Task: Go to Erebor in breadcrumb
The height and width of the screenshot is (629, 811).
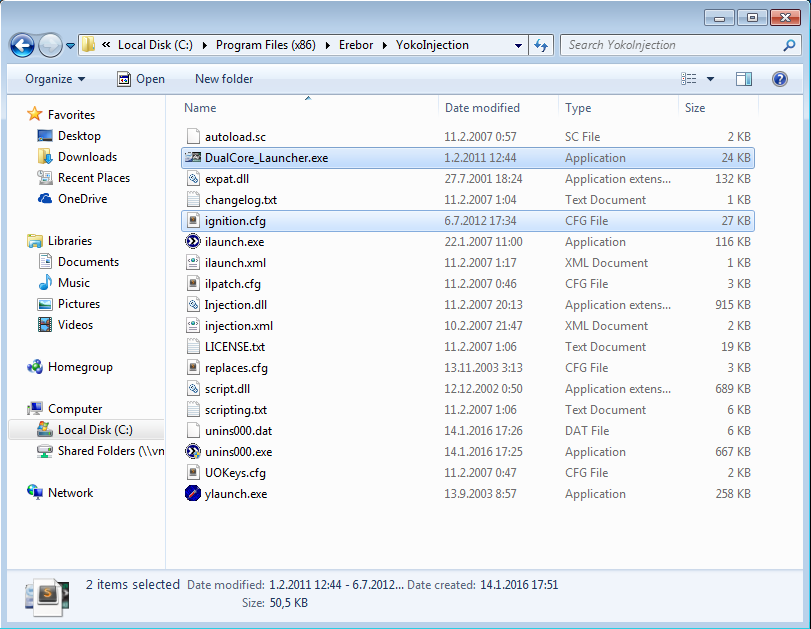Action: (356, 45)
